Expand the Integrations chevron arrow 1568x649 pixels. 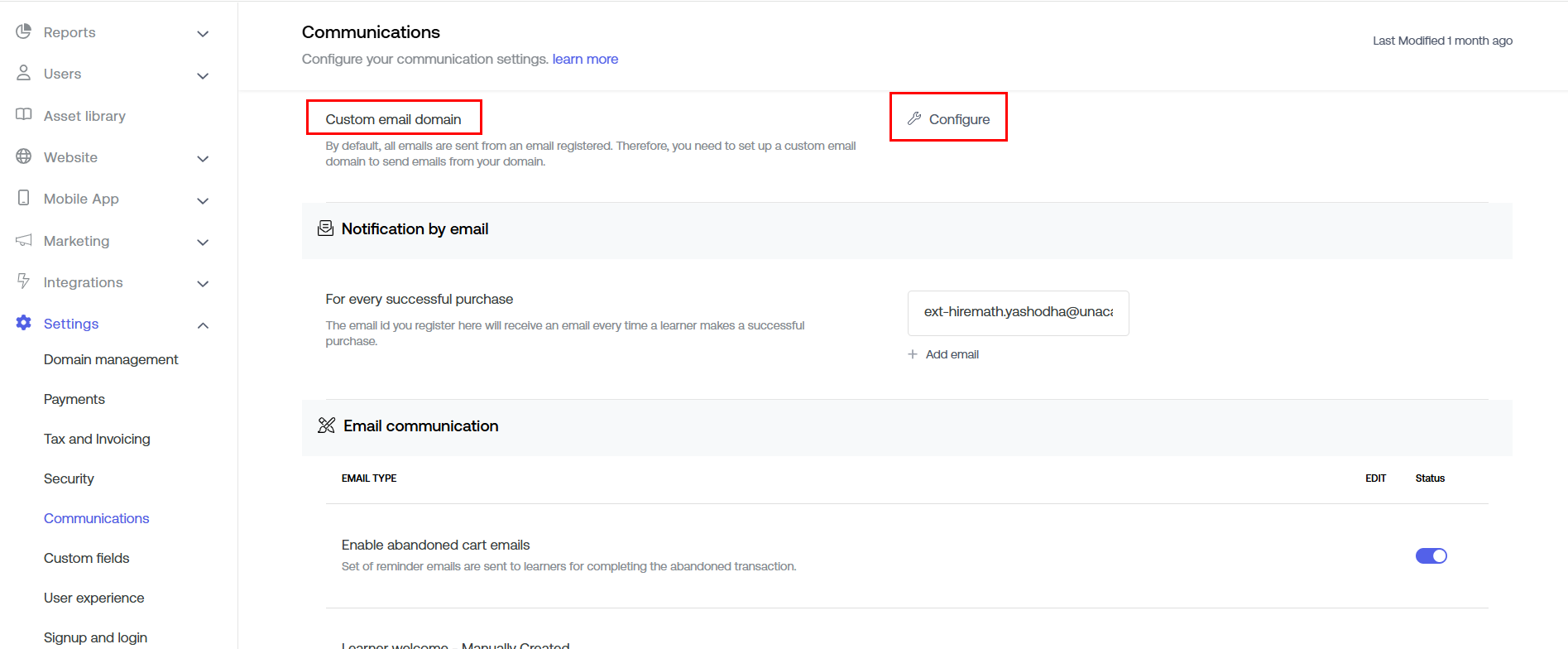203,284
